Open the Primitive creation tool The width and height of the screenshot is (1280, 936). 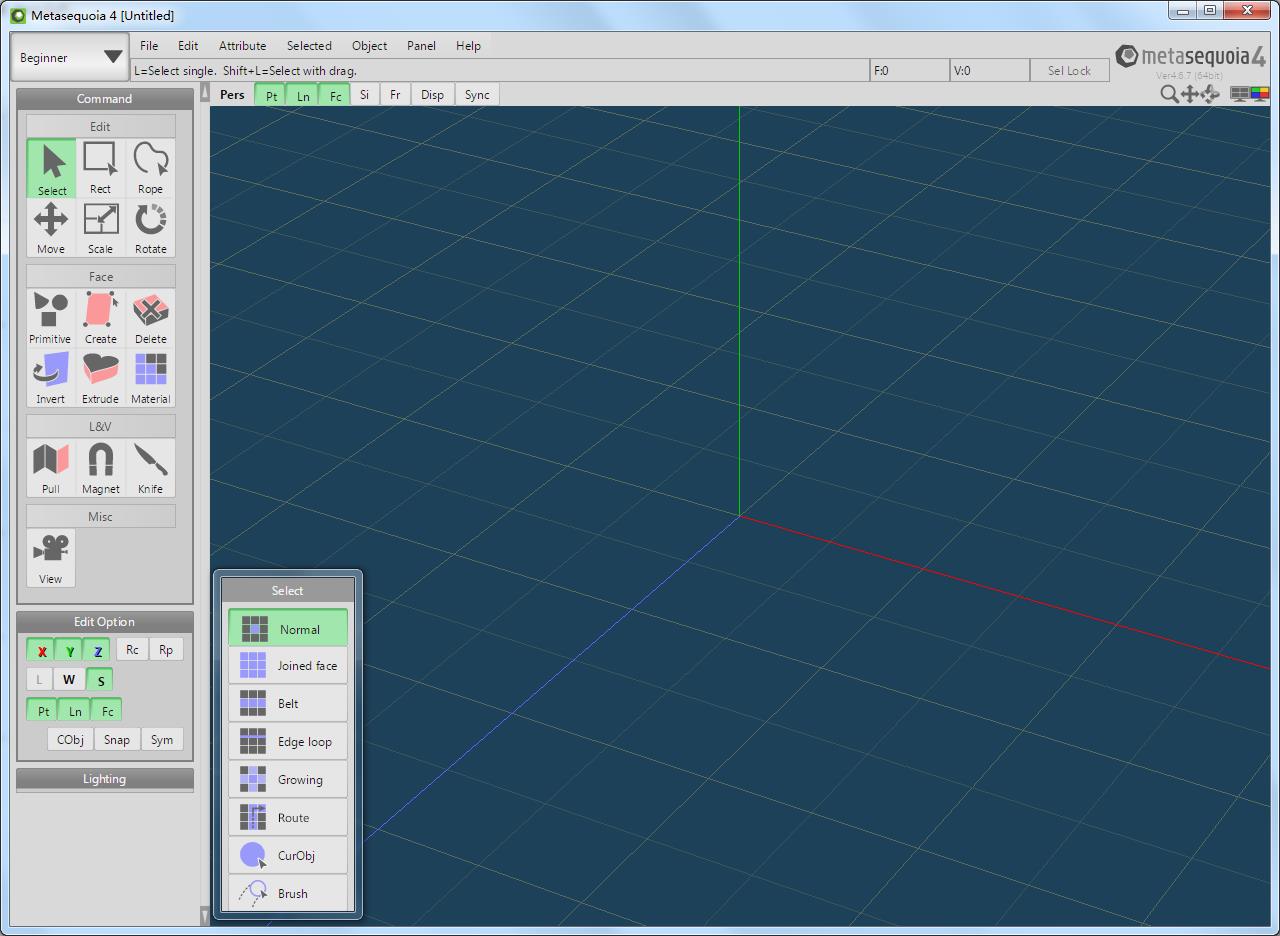tap(50, 318)
